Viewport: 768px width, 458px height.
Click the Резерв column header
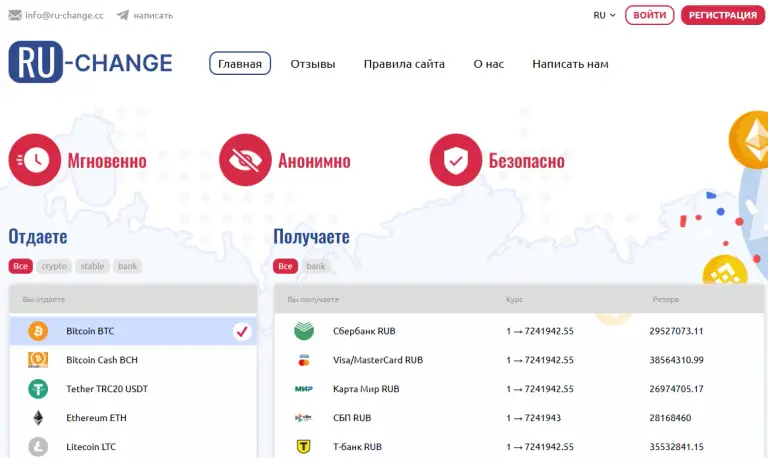tap(666, 299)
